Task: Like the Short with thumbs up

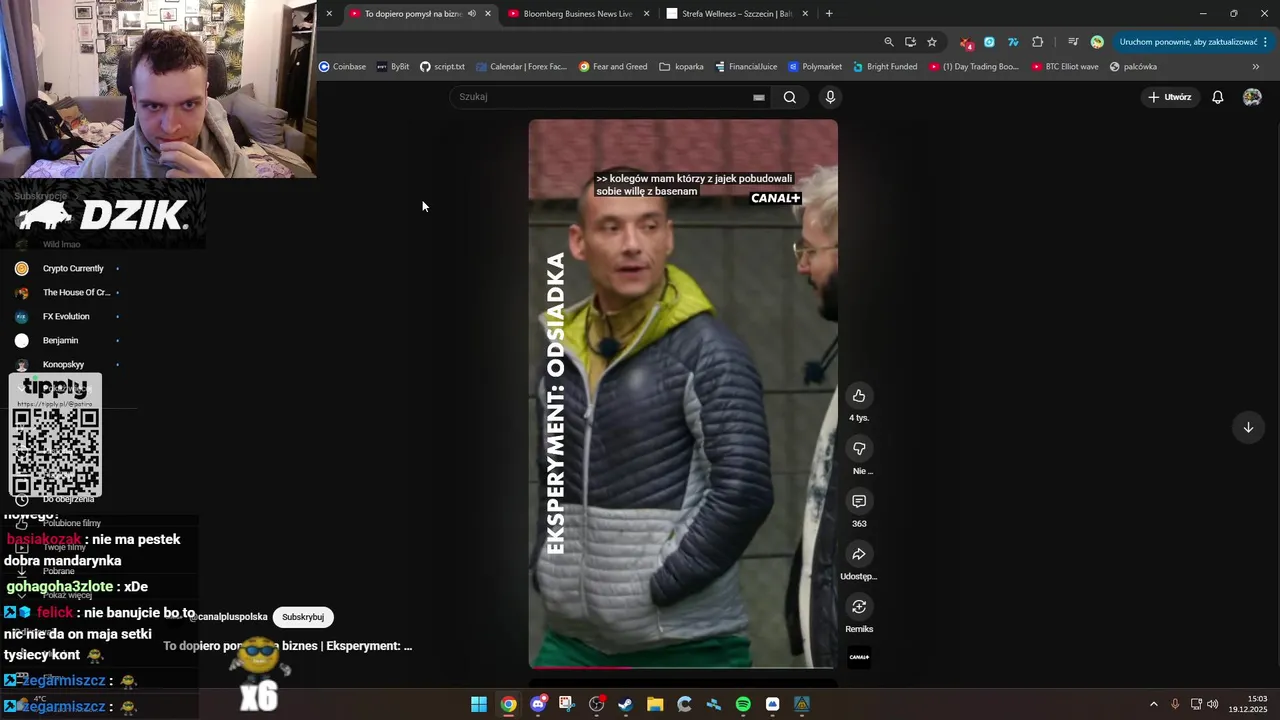Action: point(858,396)
